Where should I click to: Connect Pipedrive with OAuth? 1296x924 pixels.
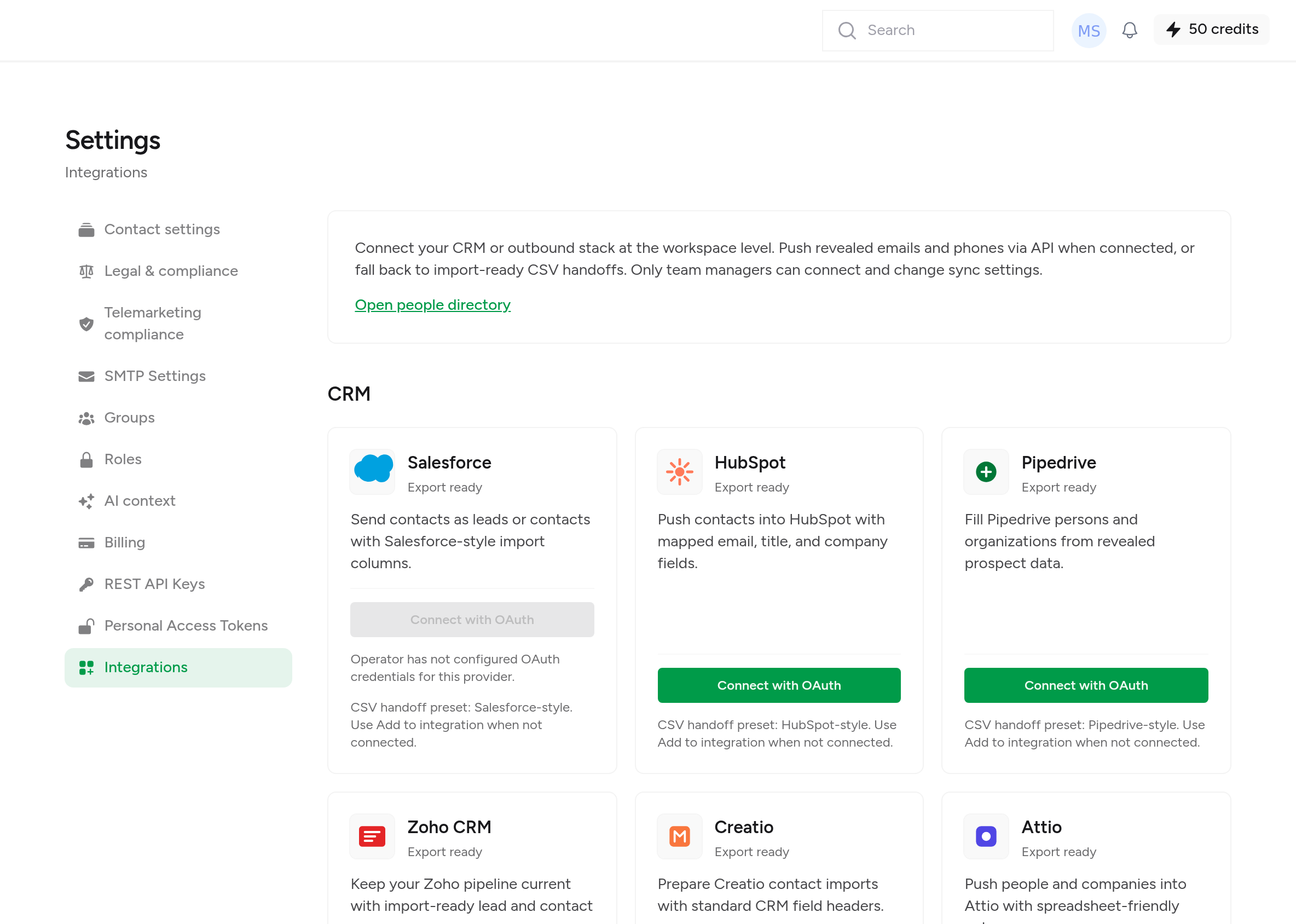point(1085,685)
